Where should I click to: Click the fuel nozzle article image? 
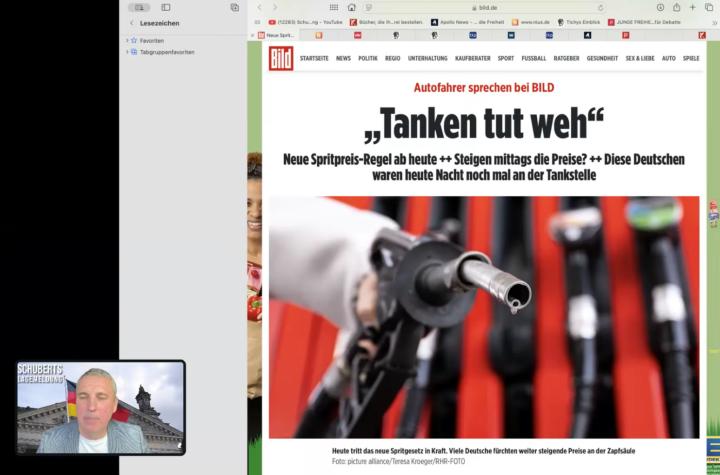point(484,317)
